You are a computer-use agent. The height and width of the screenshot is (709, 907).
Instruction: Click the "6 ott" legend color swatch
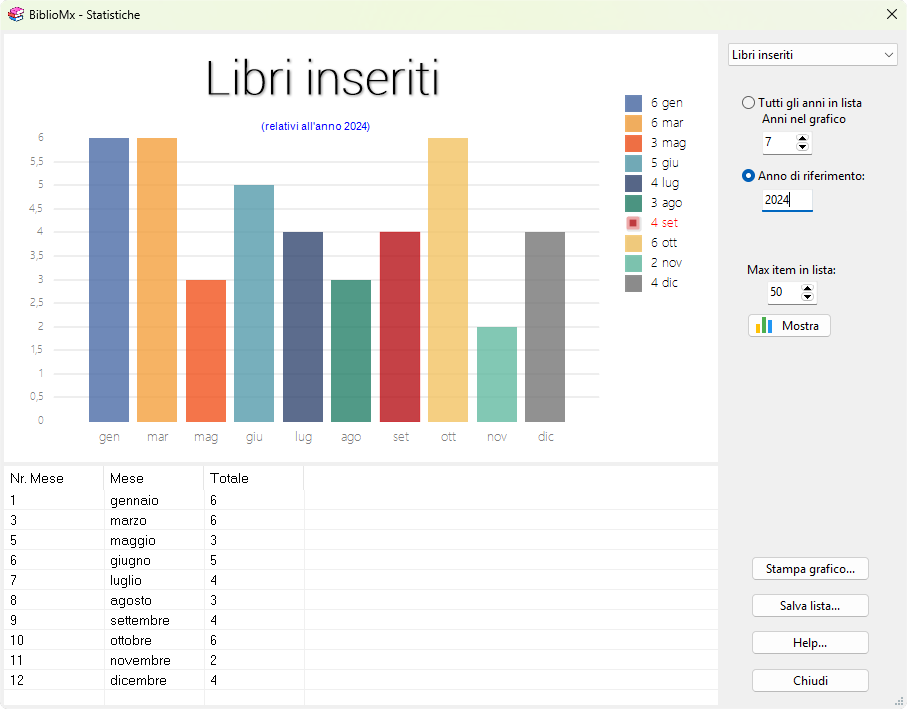(x=634, y=243)
